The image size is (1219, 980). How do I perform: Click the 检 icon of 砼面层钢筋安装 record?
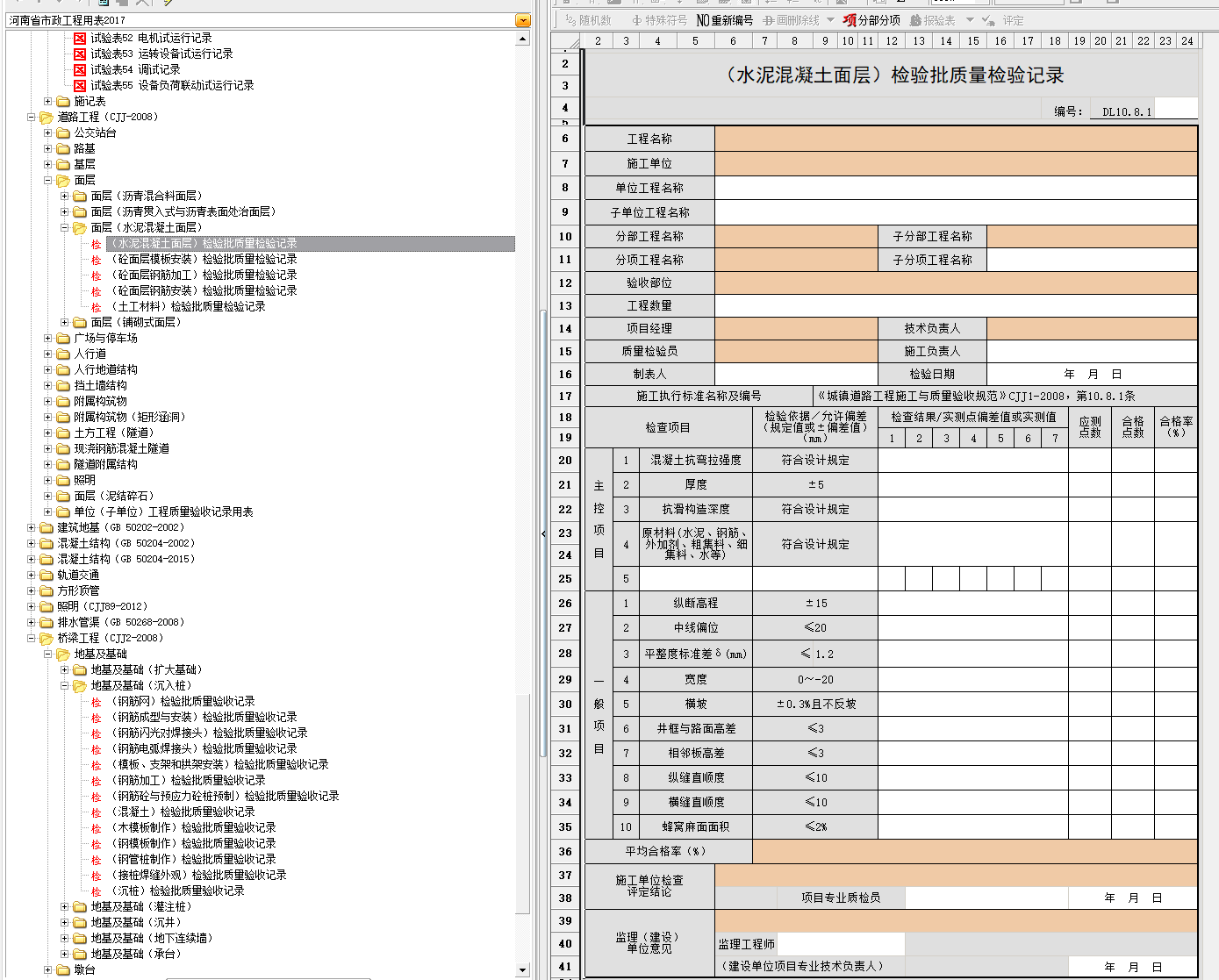97,291
